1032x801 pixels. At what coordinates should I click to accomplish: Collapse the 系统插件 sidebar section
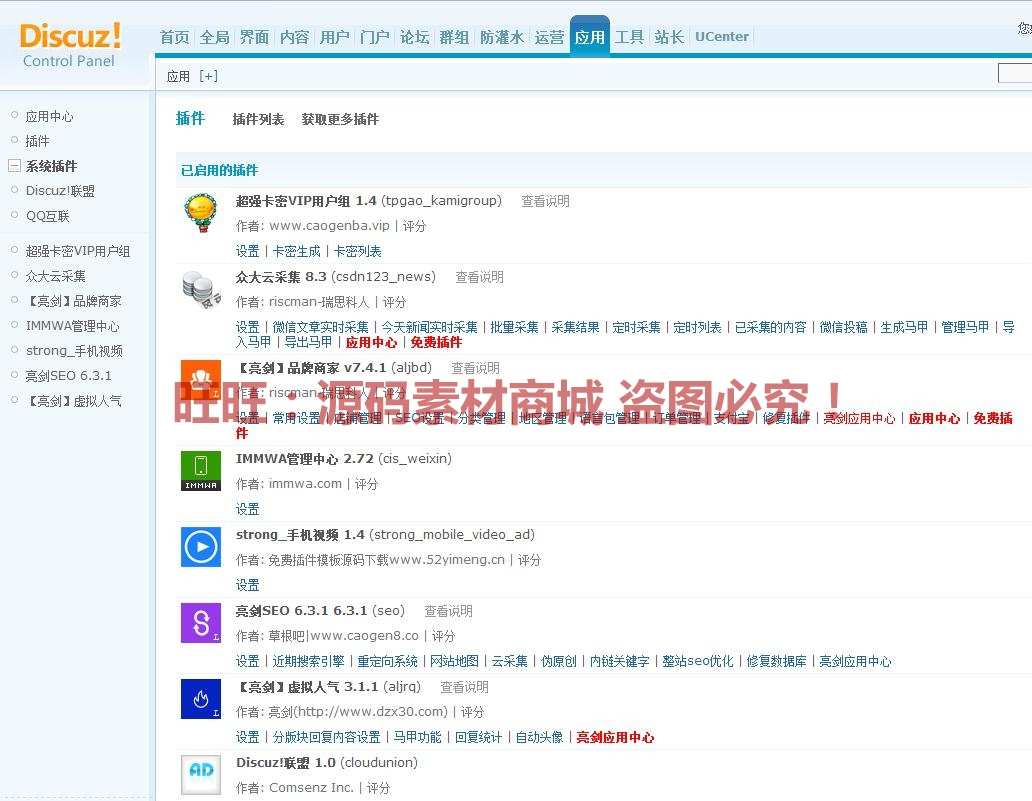(14, 166)
